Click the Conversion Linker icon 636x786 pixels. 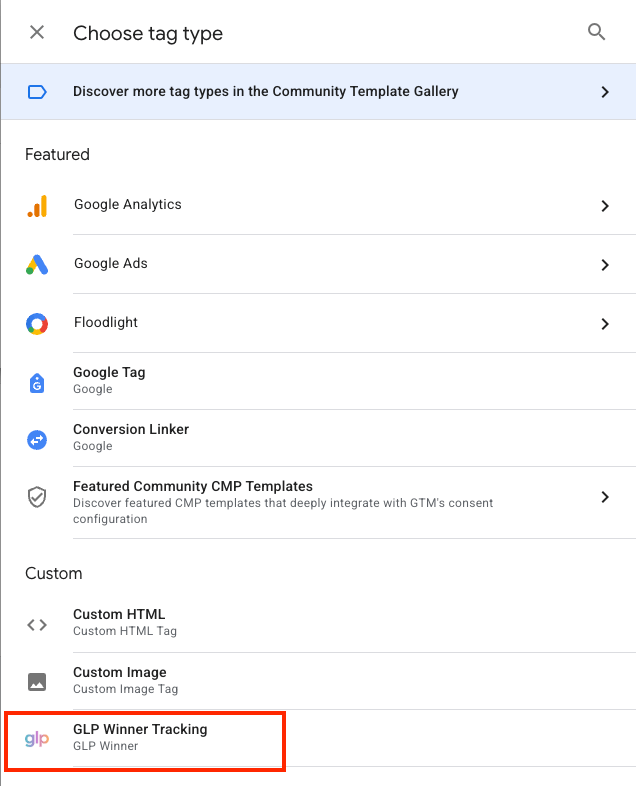coord(37,438)
